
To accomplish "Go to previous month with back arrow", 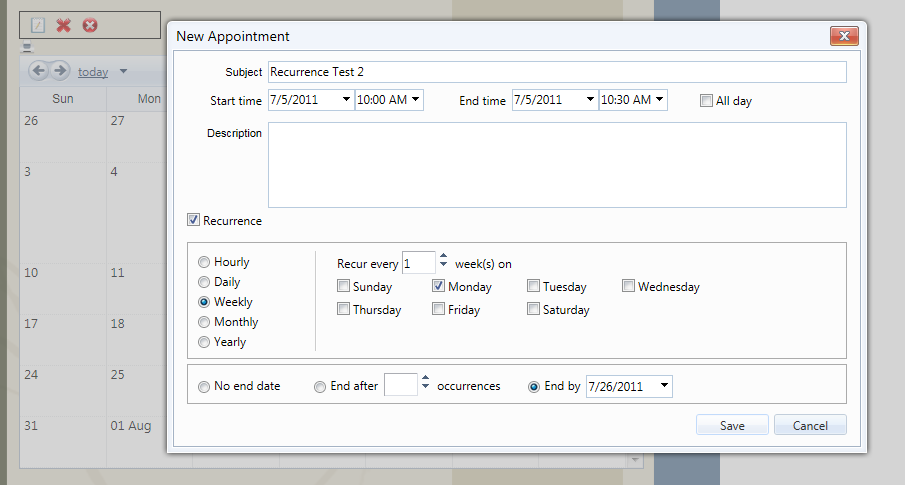I will 39,71.
